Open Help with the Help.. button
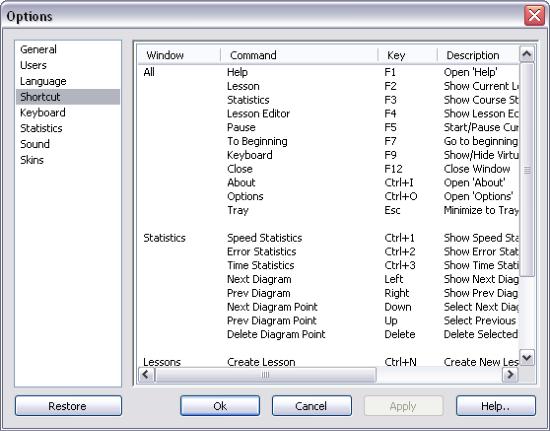Image resolution: width=550 pixels, height=431 pixels. pos(496,406)
